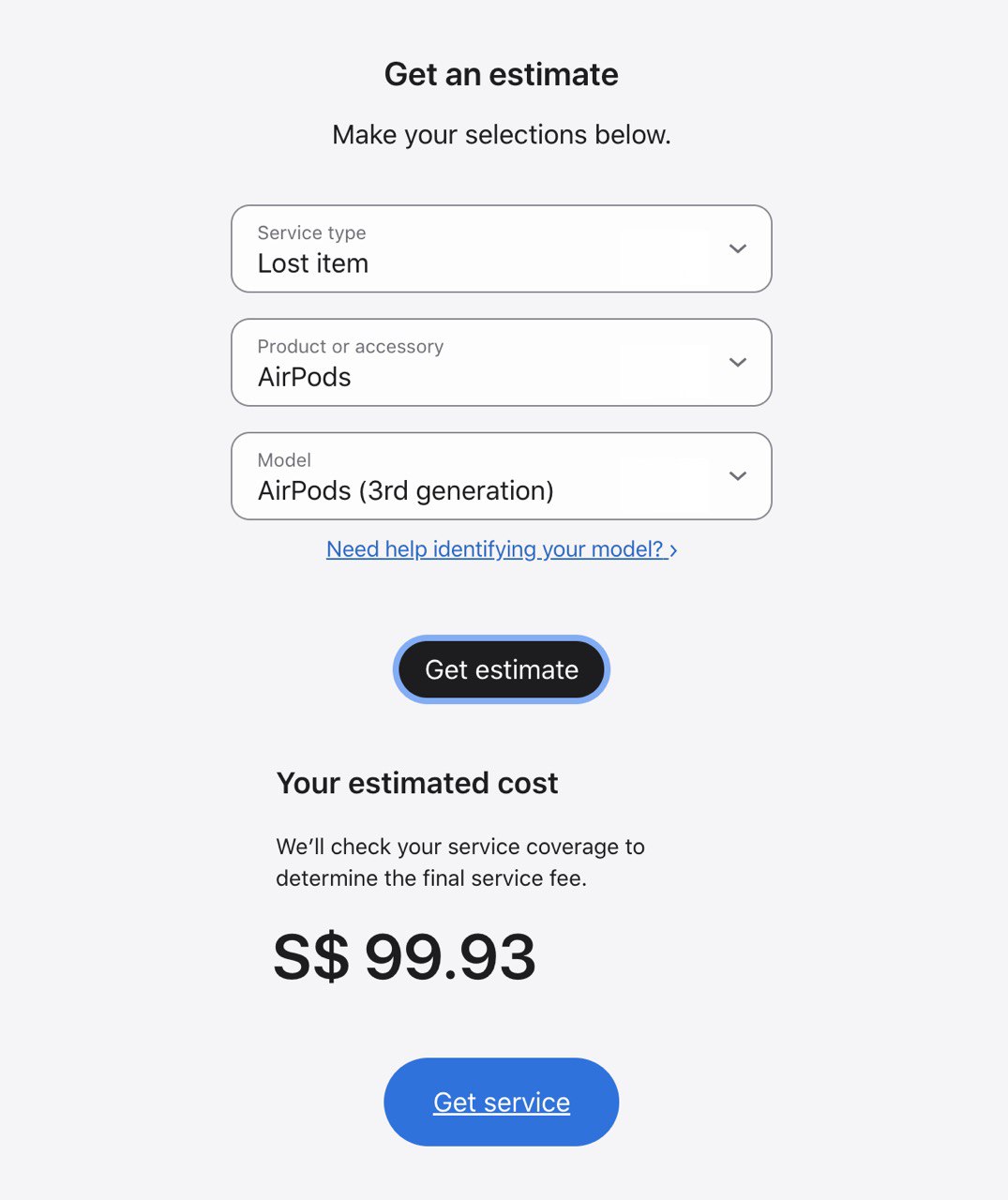Expand the Product or accessory dropdown
1008x1200 pixels.
point(501,362)
